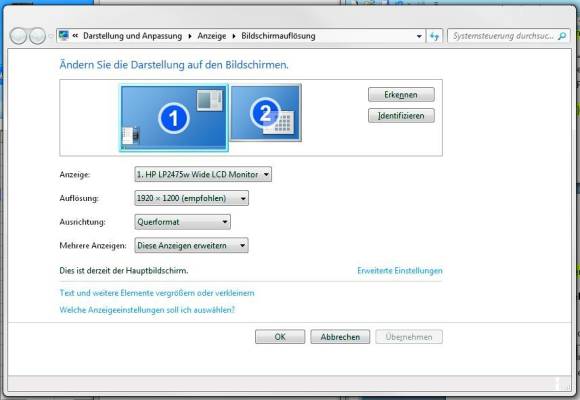Confirm settings with the OK button
Image resolution: width=580 pixels, height=400 pixels.
[x=280, y=337]
